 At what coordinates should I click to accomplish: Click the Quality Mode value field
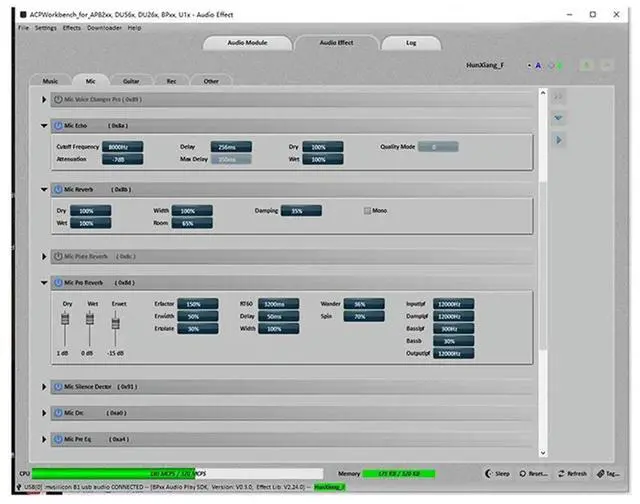(x=438, y=147)
